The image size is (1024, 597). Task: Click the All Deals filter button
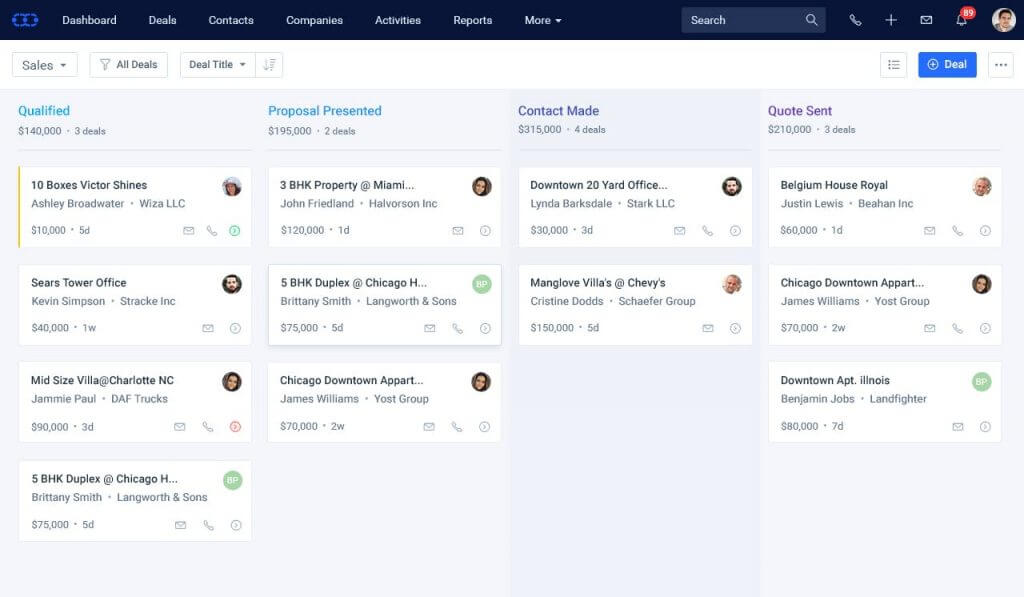click(128, 65)
